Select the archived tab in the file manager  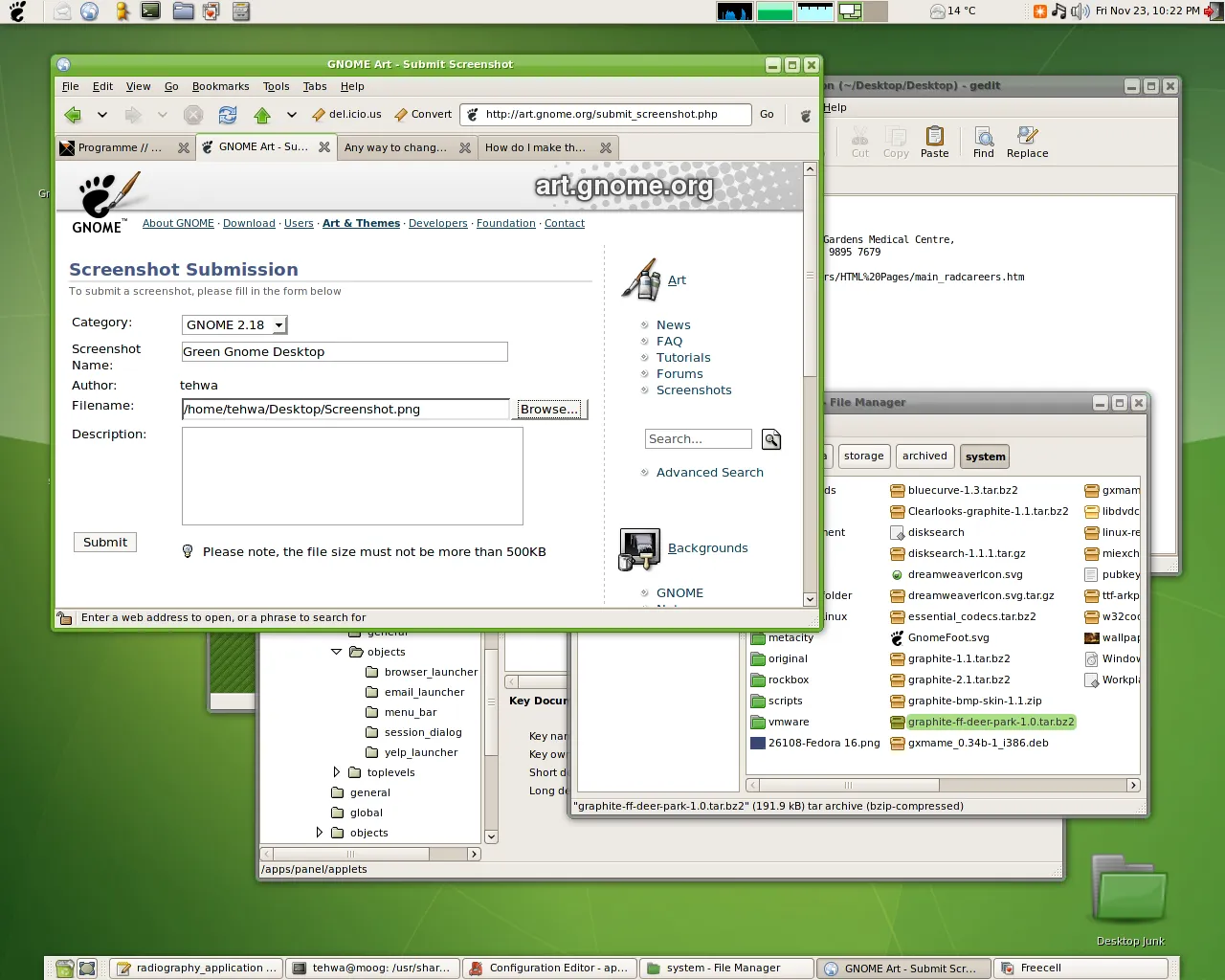click(924, 457)
